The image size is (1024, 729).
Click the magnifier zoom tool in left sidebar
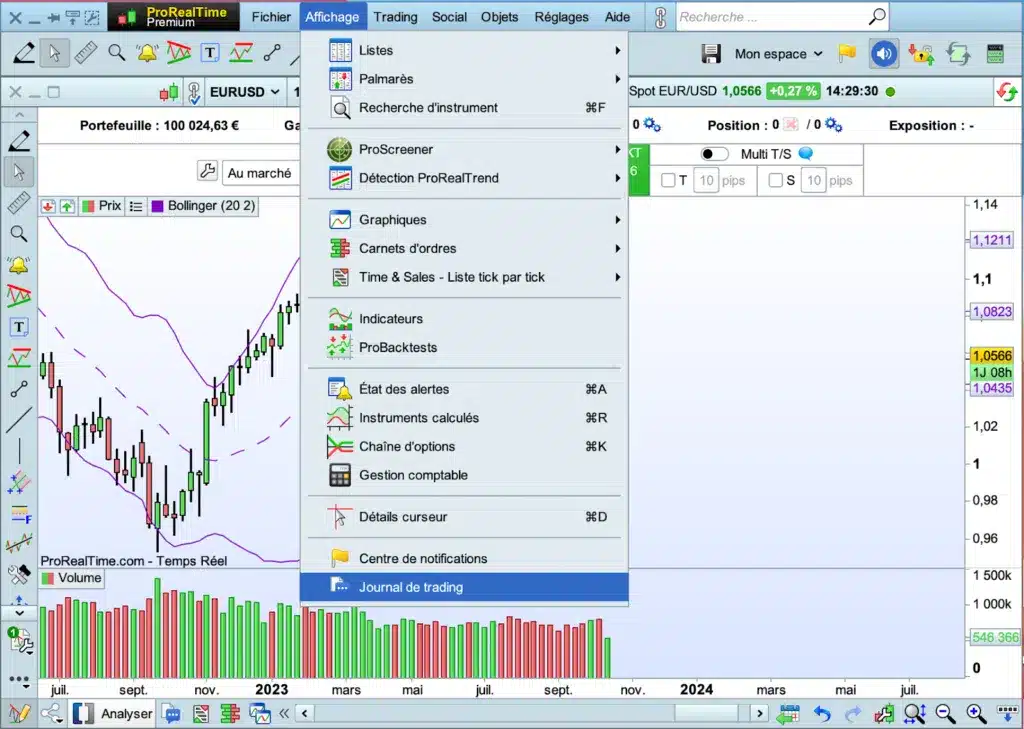tap(18, 234)
